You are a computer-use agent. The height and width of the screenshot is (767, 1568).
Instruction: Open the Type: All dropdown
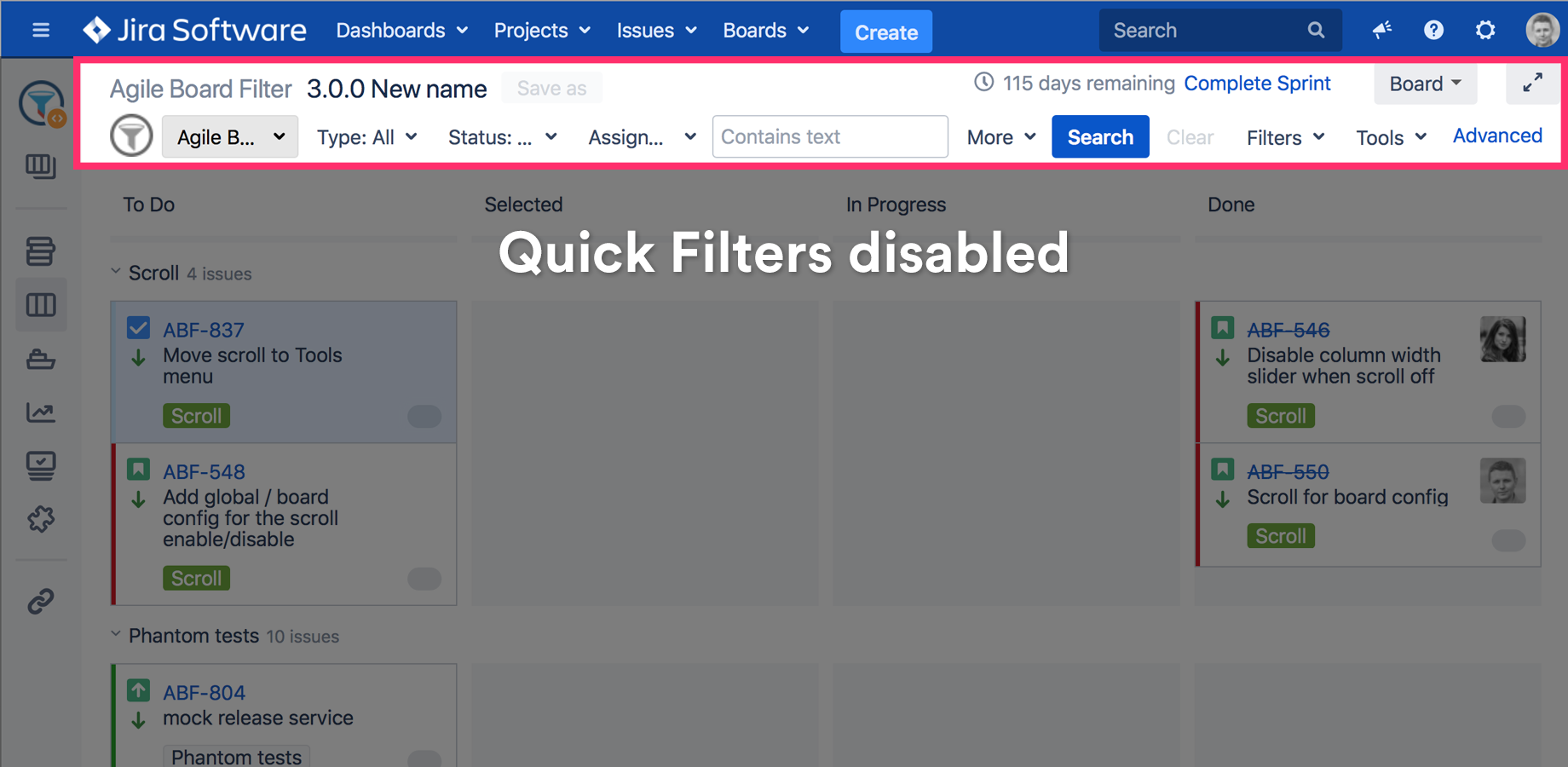(x=366, y=137)
